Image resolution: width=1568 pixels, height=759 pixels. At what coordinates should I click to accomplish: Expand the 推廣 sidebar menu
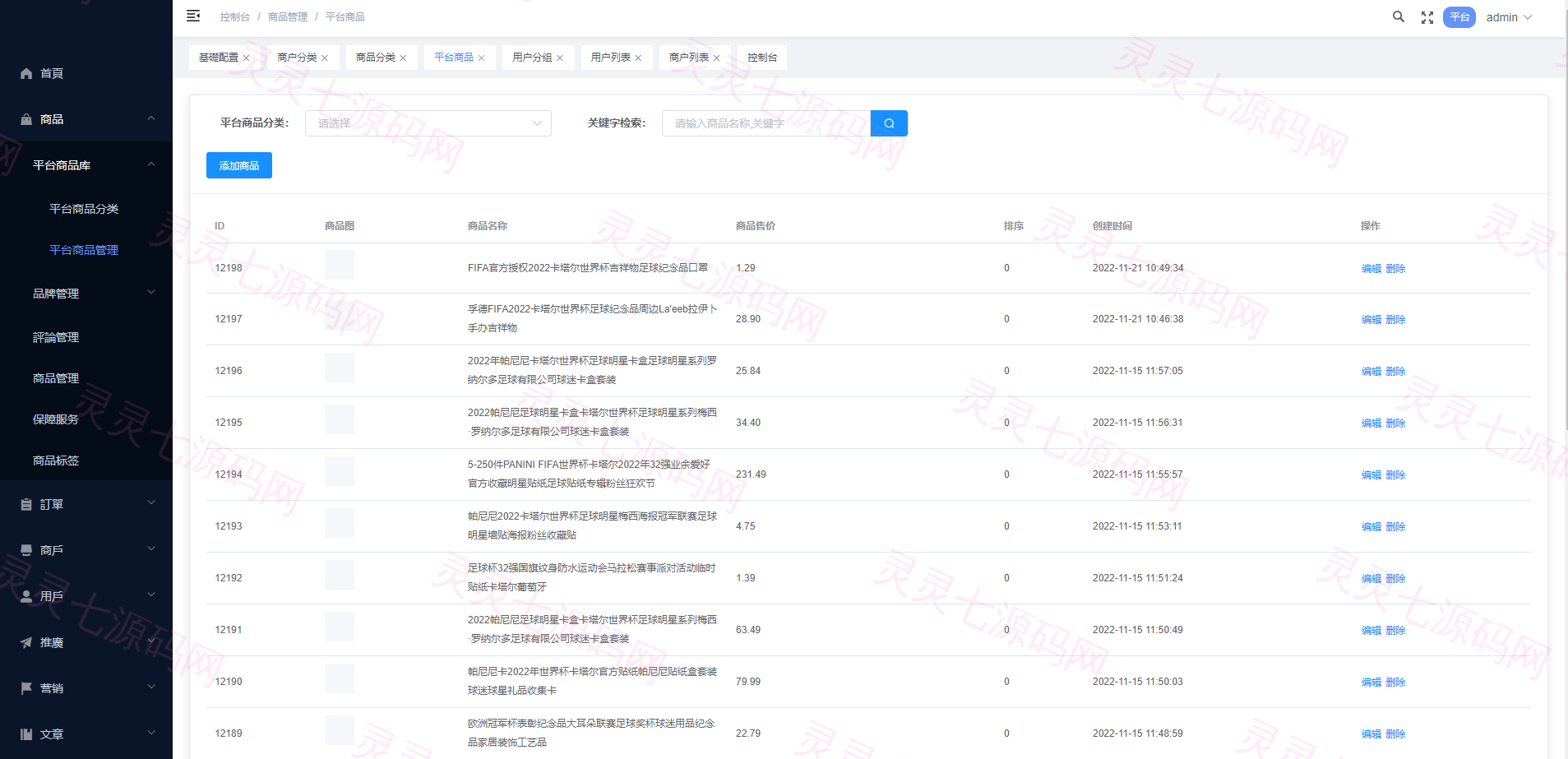pyautogui.click(x=86, y=642)
